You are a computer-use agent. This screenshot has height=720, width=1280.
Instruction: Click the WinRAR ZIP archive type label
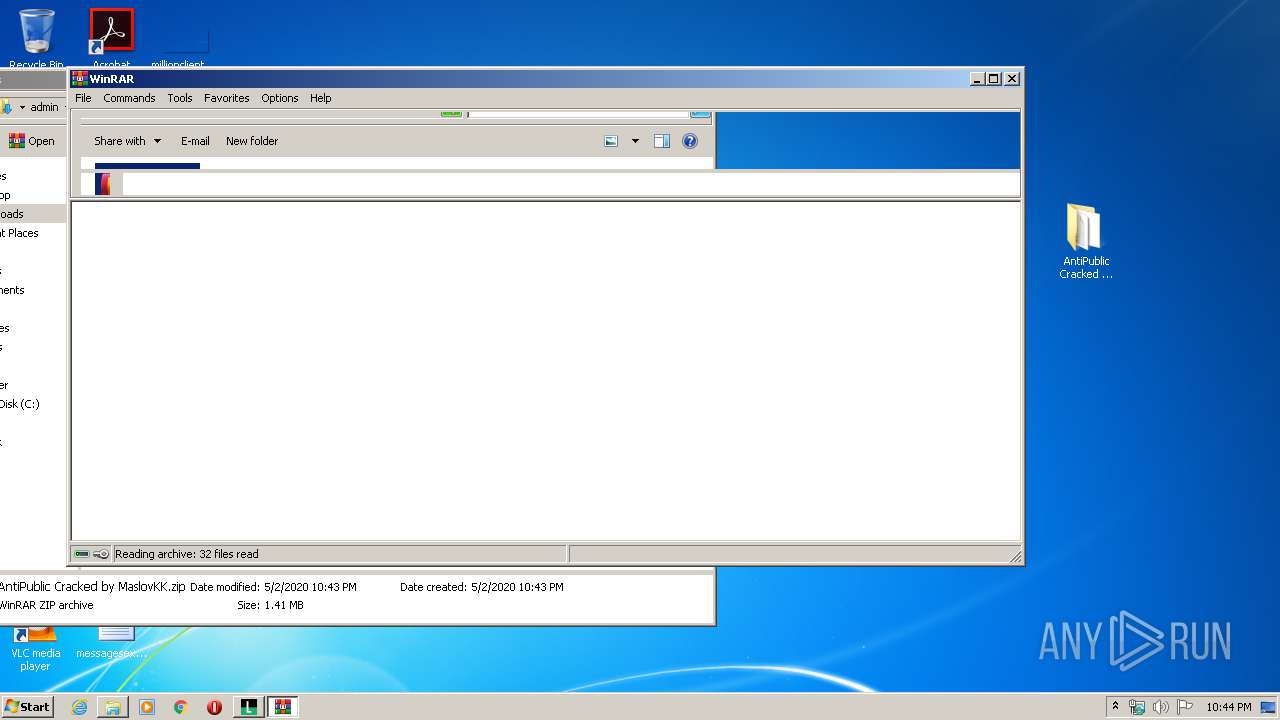[47, 605]
